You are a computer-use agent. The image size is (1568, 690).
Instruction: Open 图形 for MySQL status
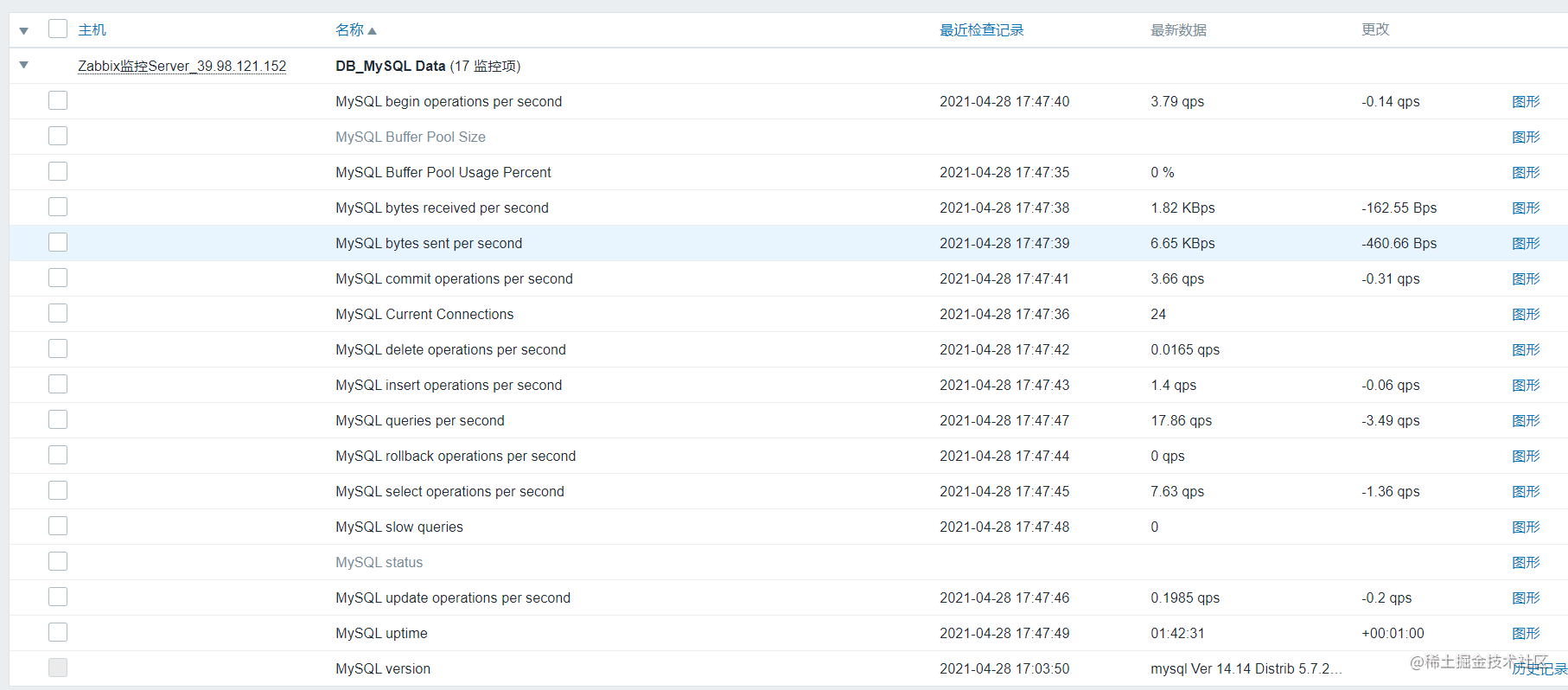click(1526, 562)
